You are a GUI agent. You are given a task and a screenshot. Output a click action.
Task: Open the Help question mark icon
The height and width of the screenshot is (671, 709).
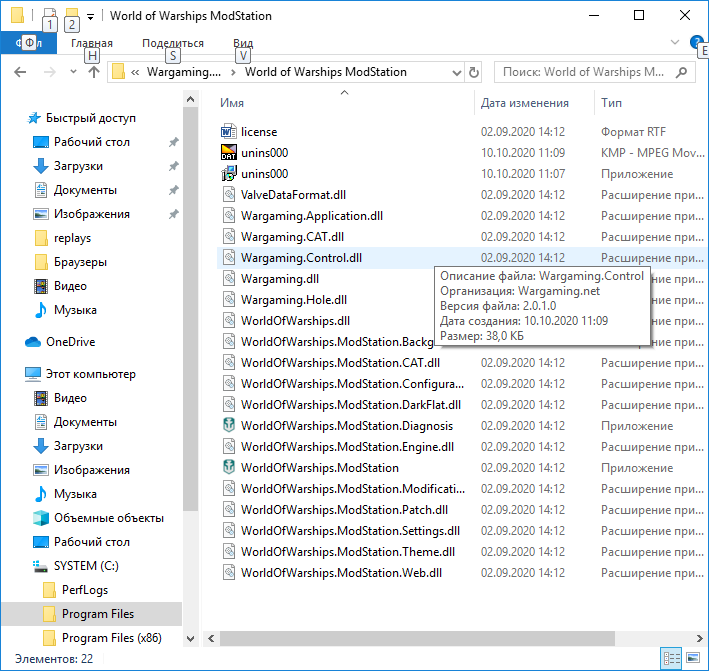pos(695,42)
